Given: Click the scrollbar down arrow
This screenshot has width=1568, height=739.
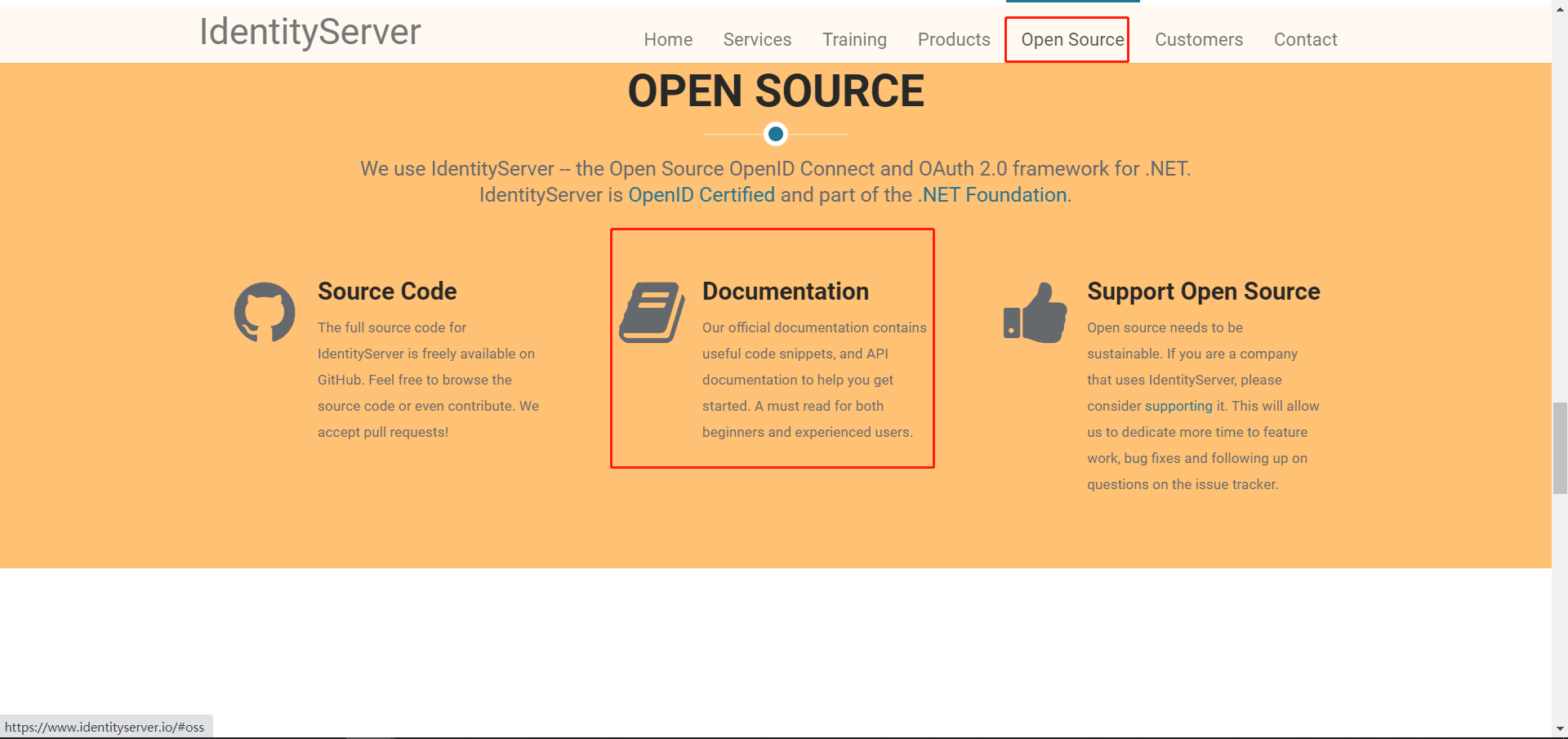Looking at the screenshot, I should 1560,728.
